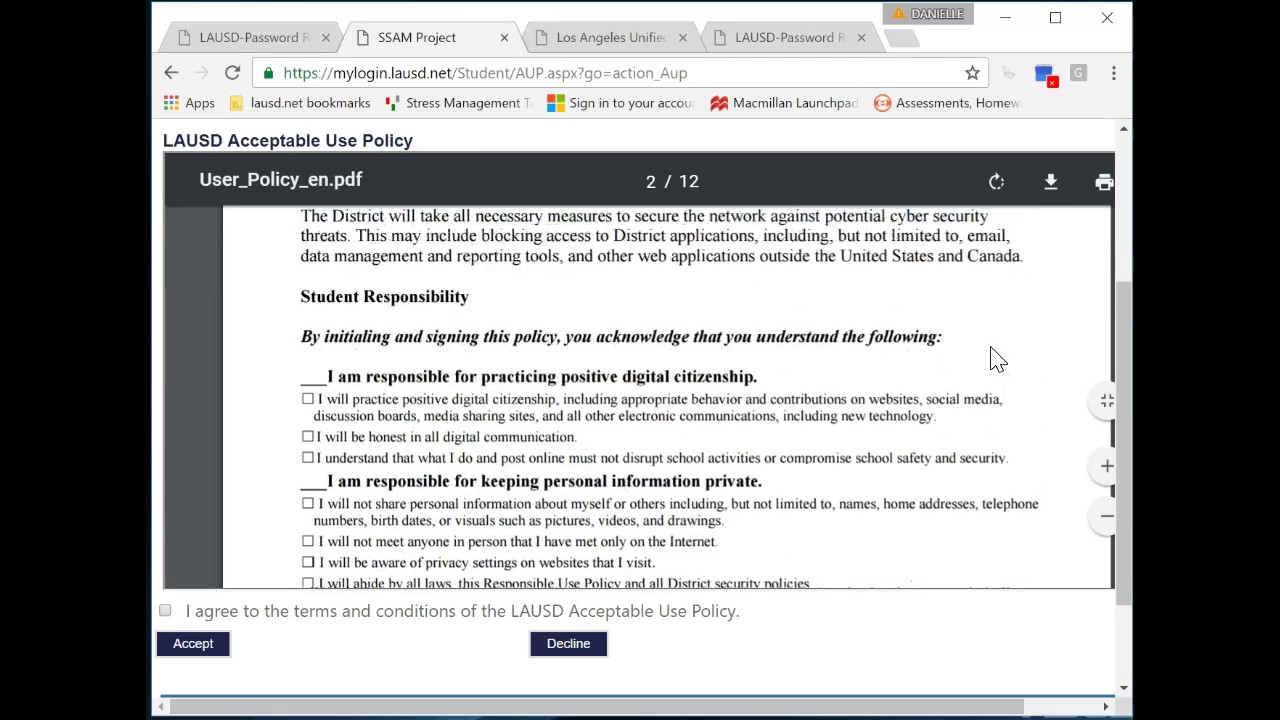The image size is (1280, 720).
Task: Click 'I will be aware of privacy settings' line
Action: click(x=486, y=563)
